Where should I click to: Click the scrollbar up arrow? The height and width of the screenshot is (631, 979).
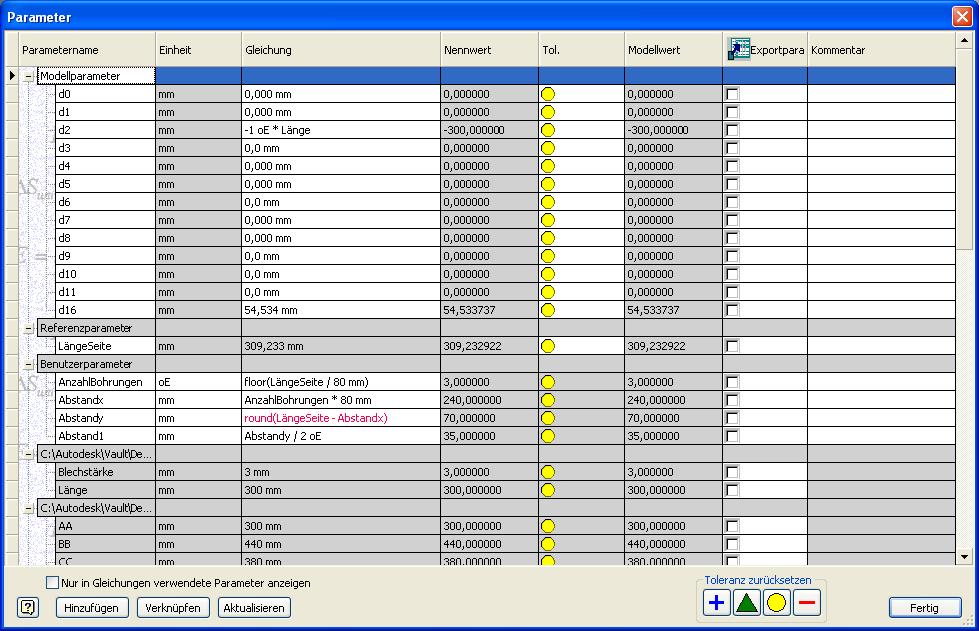[965, 41]
